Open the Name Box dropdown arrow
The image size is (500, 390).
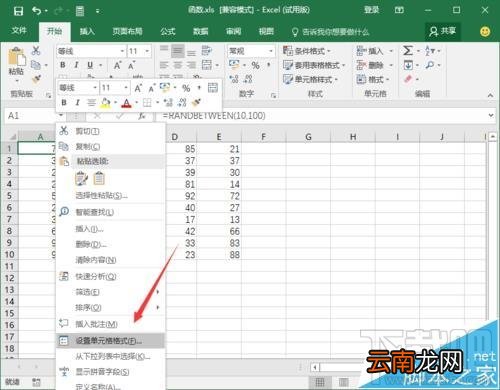pos(61,116)
